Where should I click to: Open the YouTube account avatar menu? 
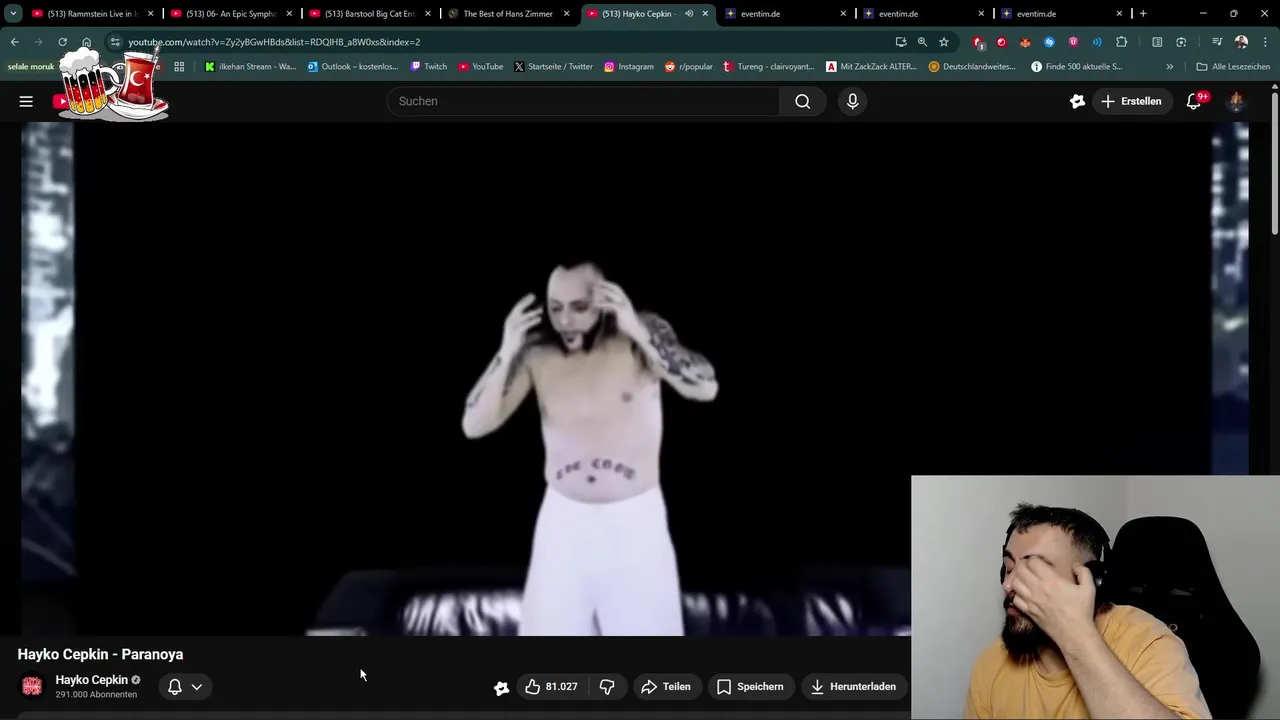click(1236, 101)
